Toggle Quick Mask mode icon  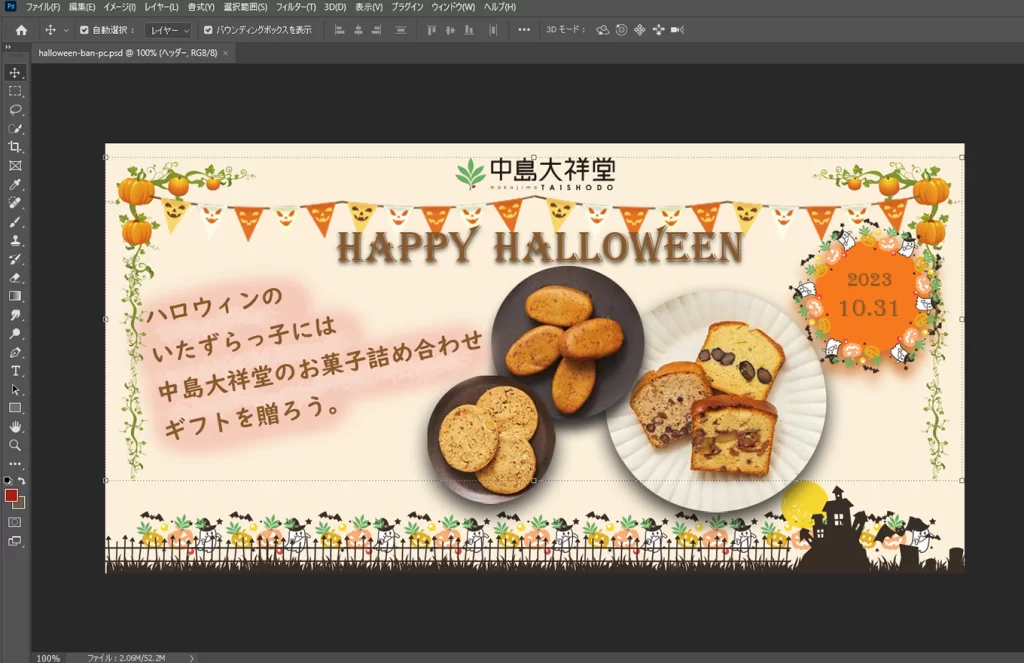pyautogui.click(x=15, y=522)
